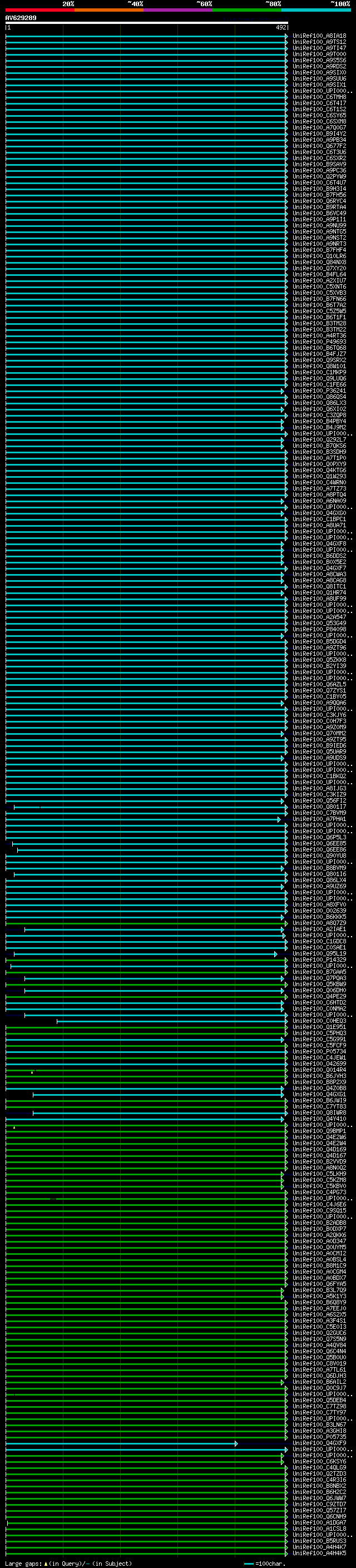Select the UniRef100_A9NU99 label
356x1568 pixels.
(x=319, y=226)
